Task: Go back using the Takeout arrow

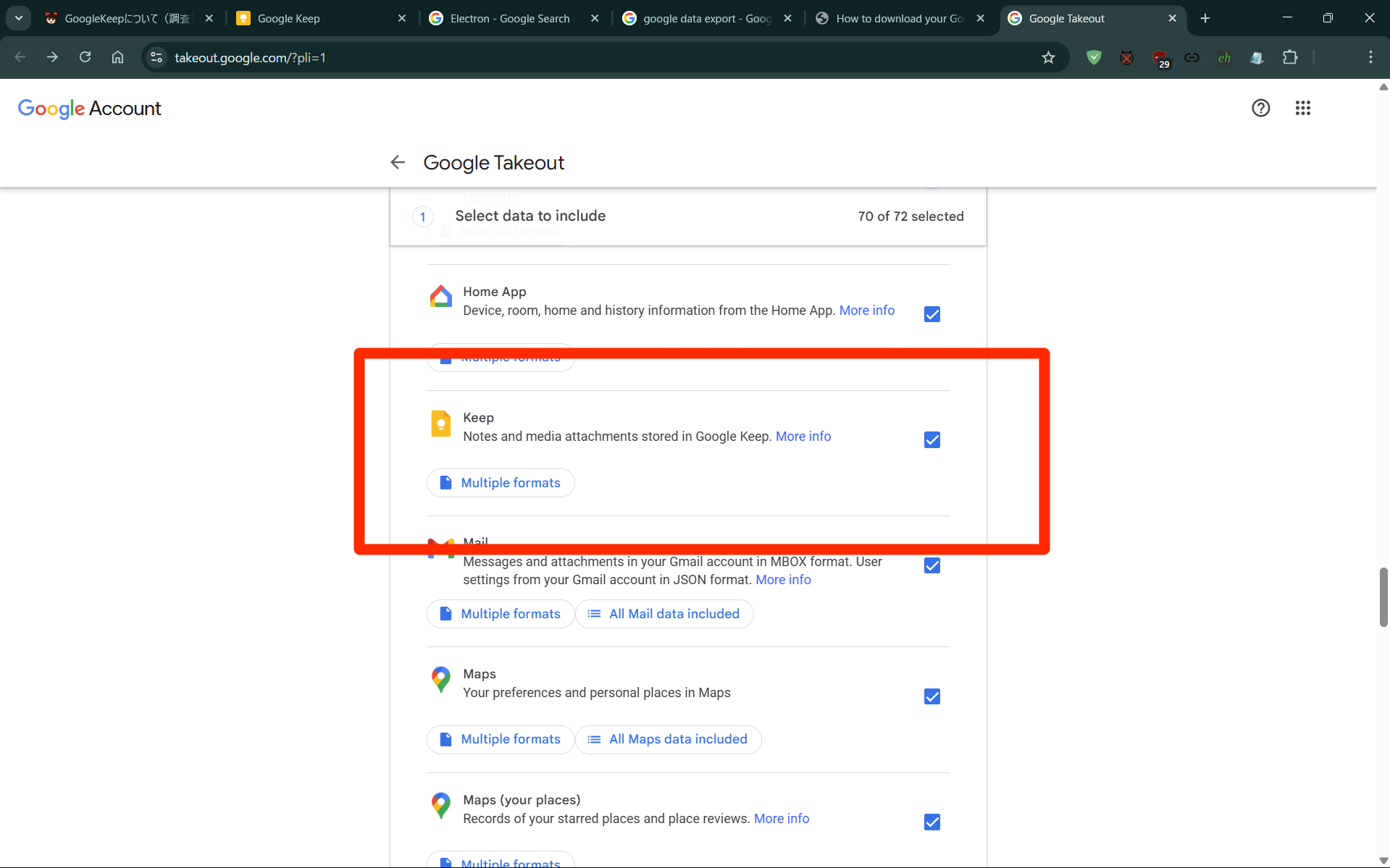Action: (398, 162)
